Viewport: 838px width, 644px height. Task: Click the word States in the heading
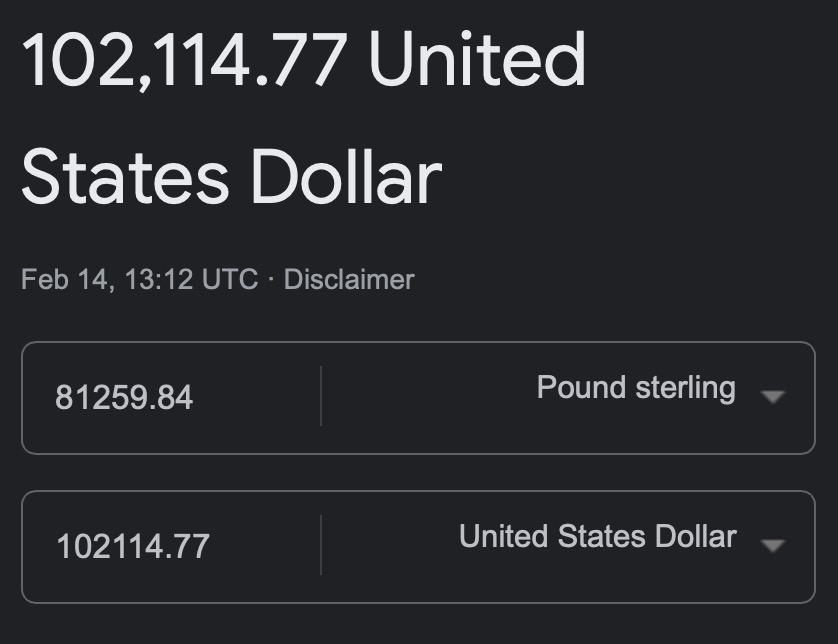click(125, 177)
